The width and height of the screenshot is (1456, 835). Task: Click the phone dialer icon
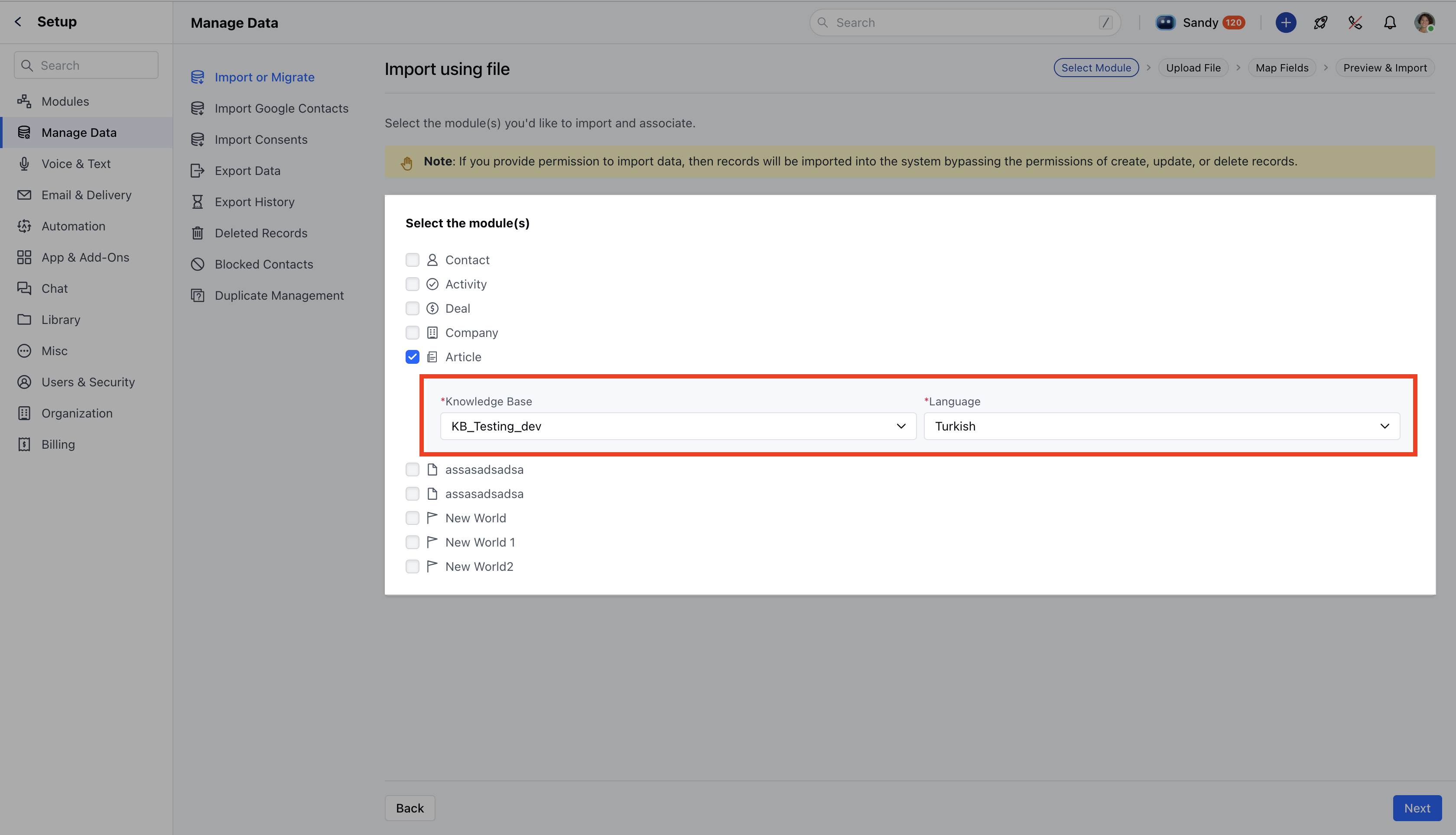[x=1355, y=23]
